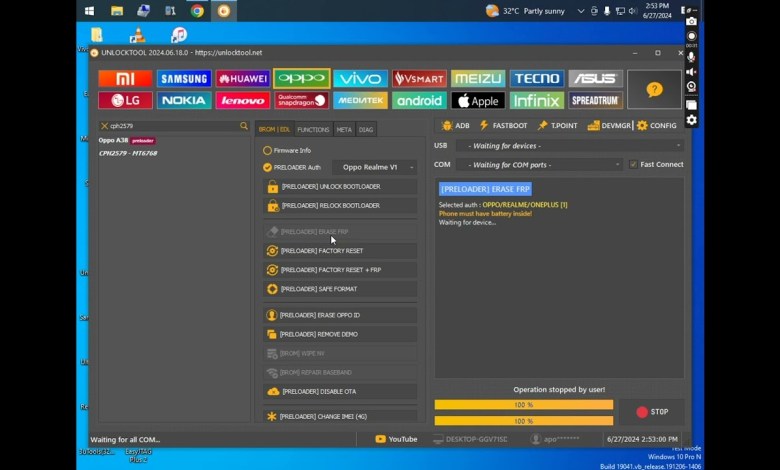The width and height of the screenshot is (780, 470).
Task: Select the MediaTek chipset tile
Action: tap(361, 100)
